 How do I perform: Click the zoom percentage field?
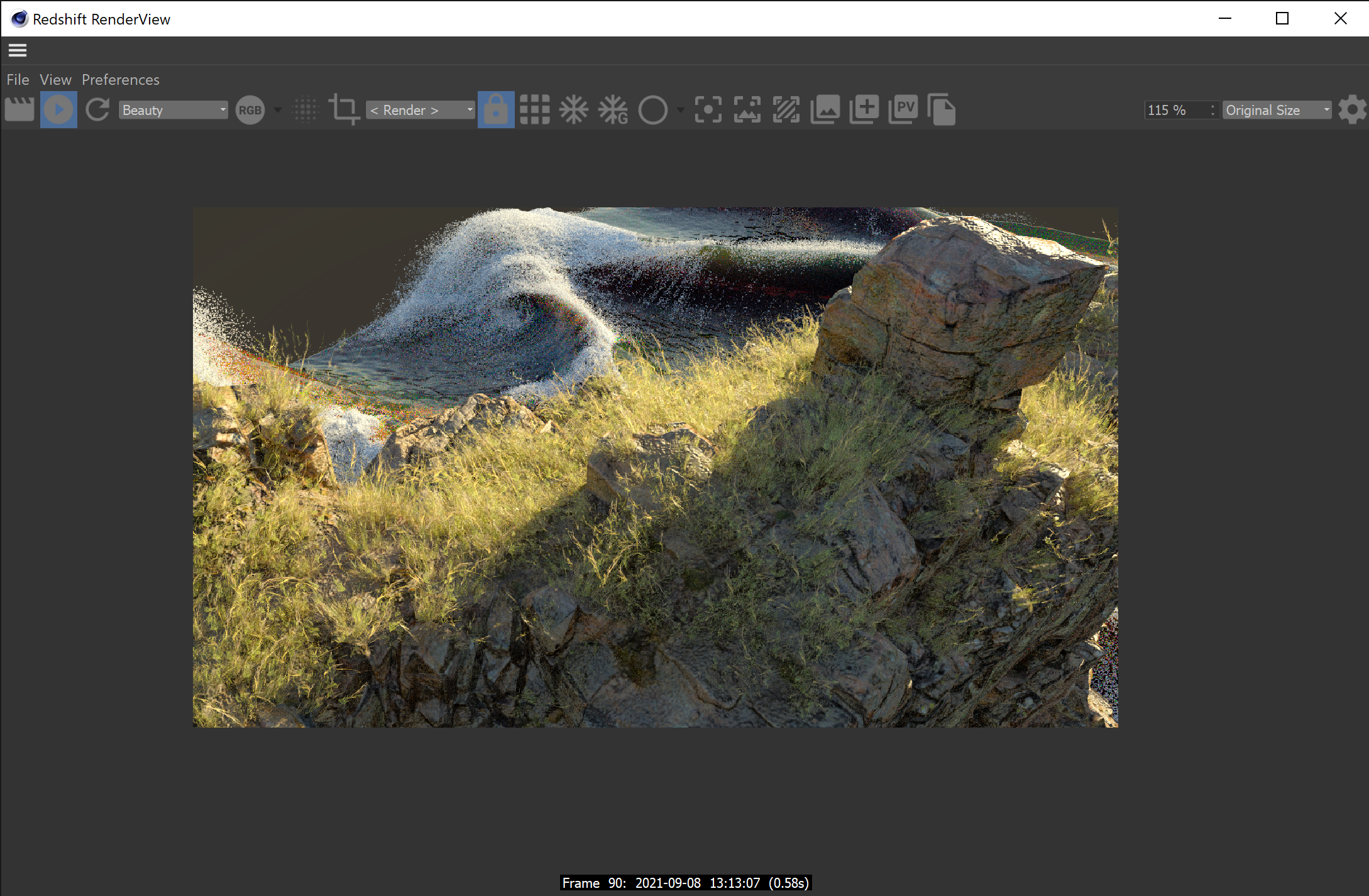[x=1177, y=110]
